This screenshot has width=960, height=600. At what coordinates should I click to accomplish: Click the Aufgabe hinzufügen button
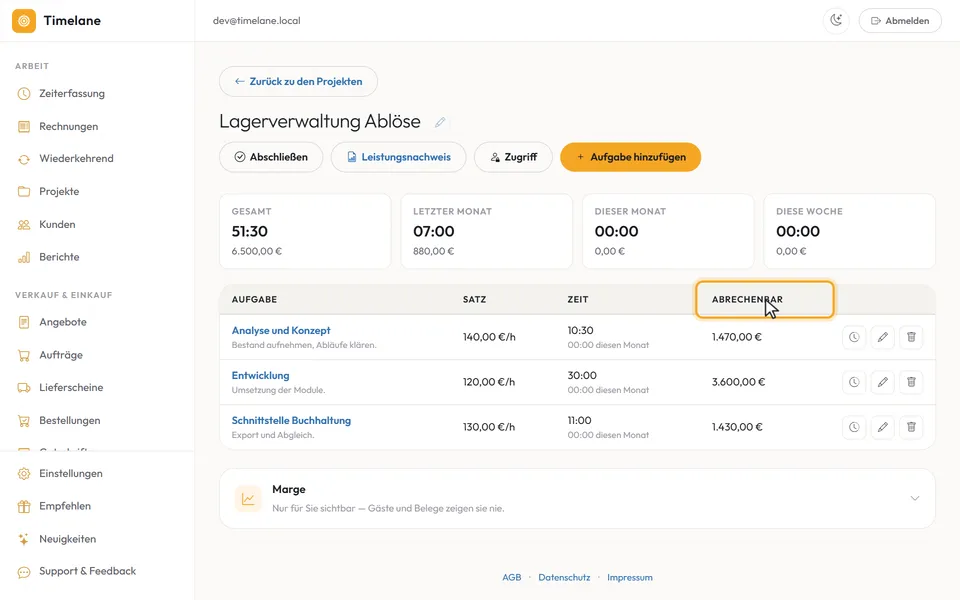point(631,157)
